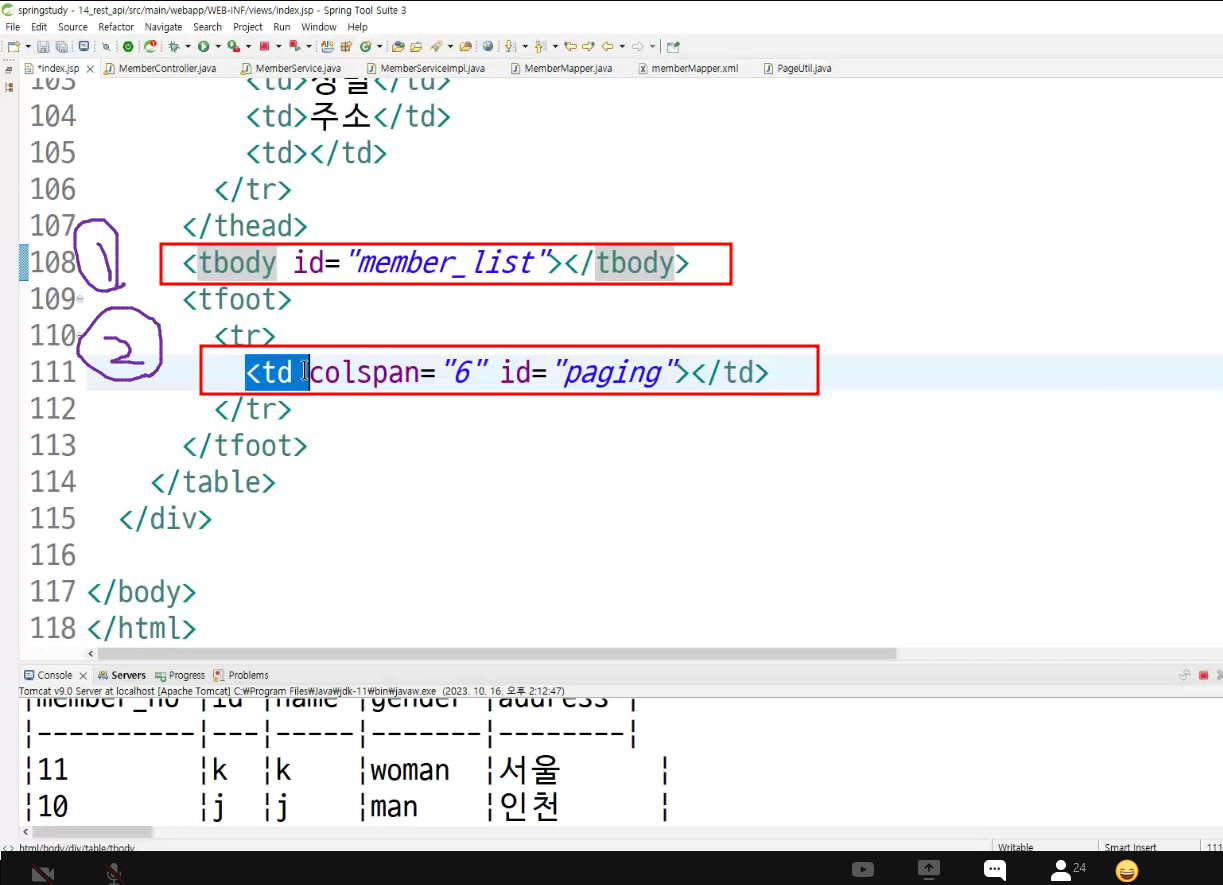Click the Terminal monitor icon in toolbar
1223x885 pixels.
point(84,46)
